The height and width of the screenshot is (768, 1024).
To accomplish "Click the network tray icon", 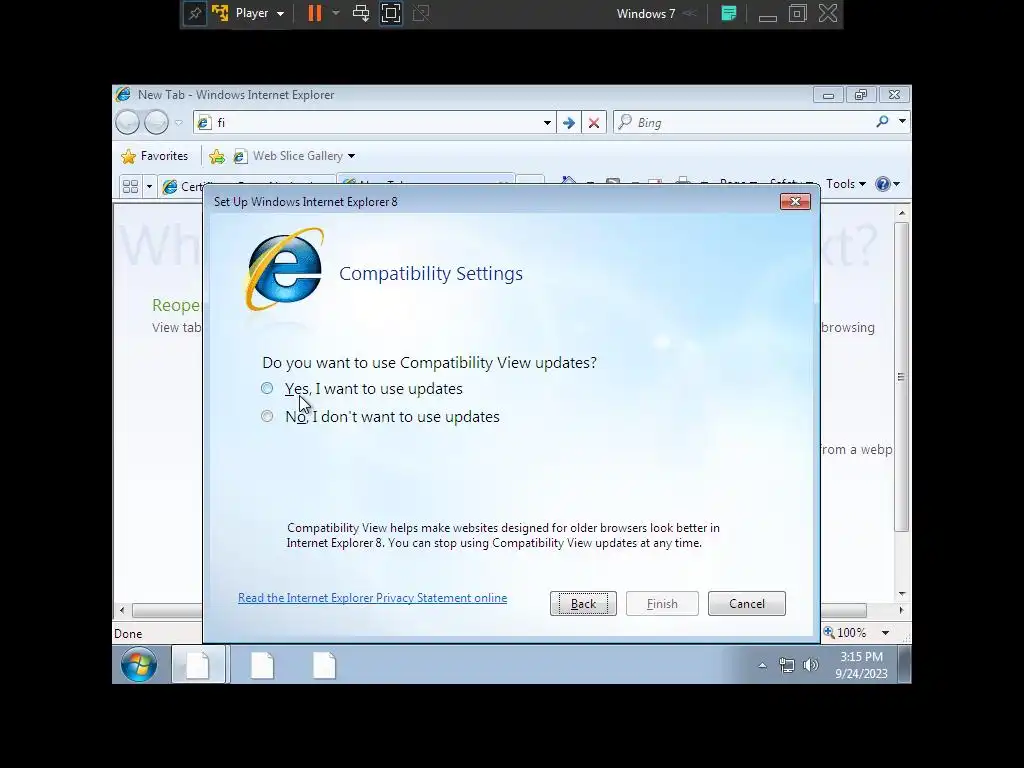I will tap(787, 665).
